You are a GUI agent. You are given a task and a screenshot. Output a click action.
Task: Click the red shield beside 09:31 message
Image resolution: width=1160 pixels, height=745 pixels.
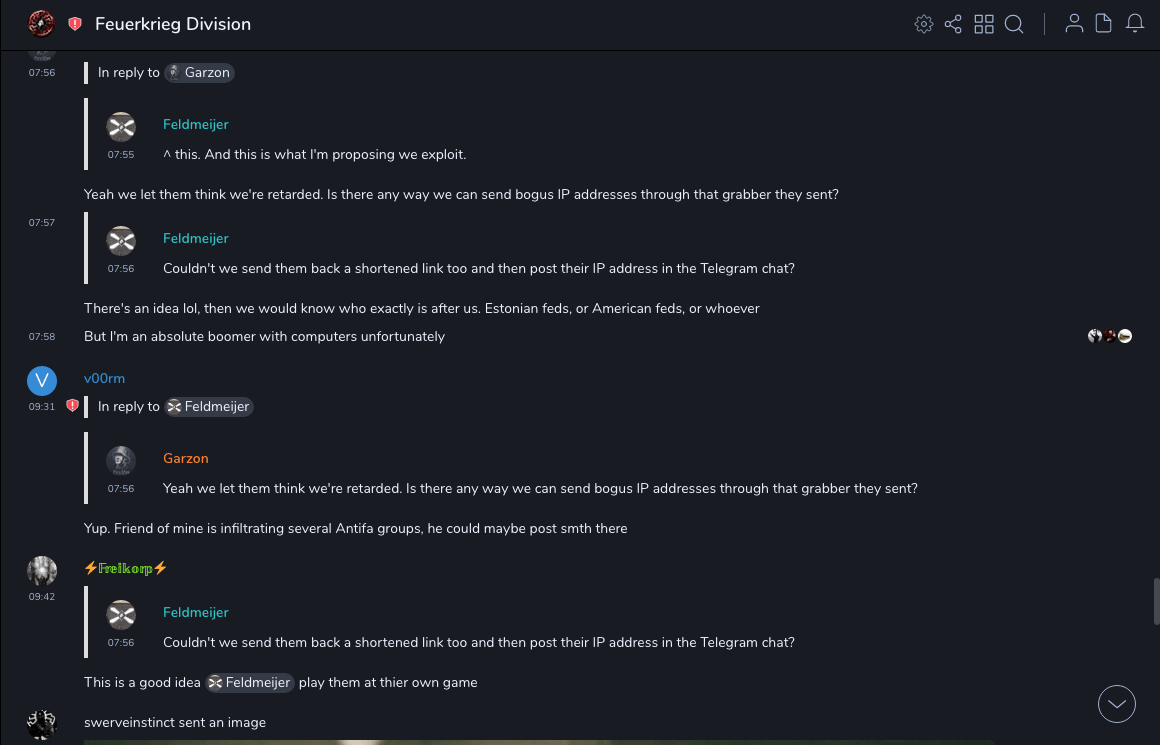72,406
